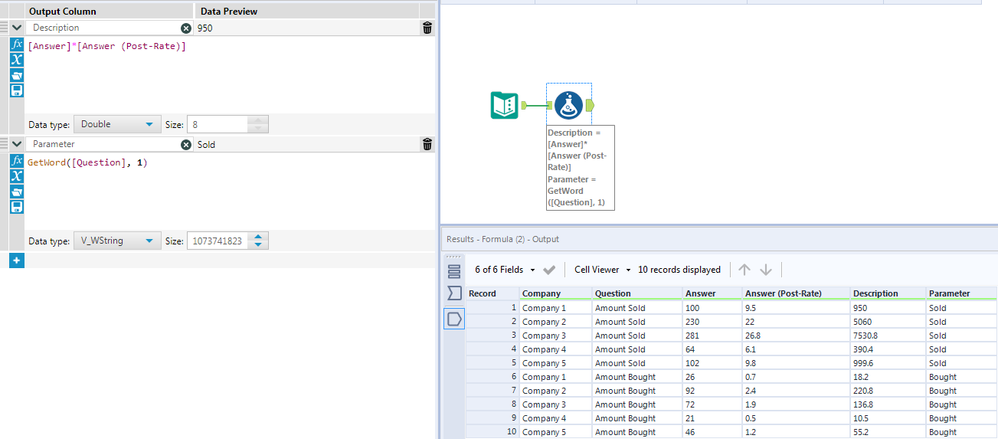Go to next record with down arrow
The height and width of the screenshot is (439, 998).
pyautogui.click(x=766, y=270)
